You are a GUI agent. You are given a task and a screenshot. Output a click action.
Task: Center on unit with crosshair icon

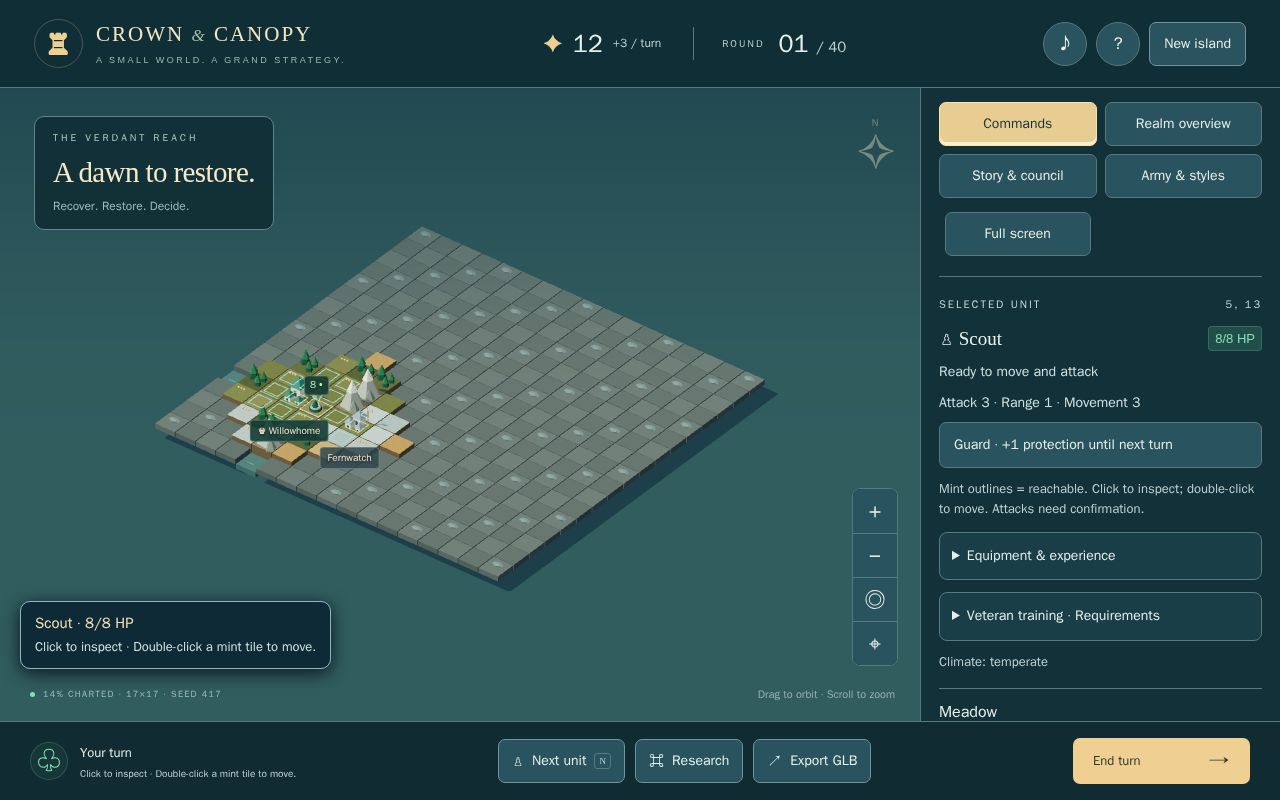tap(875, 644)
